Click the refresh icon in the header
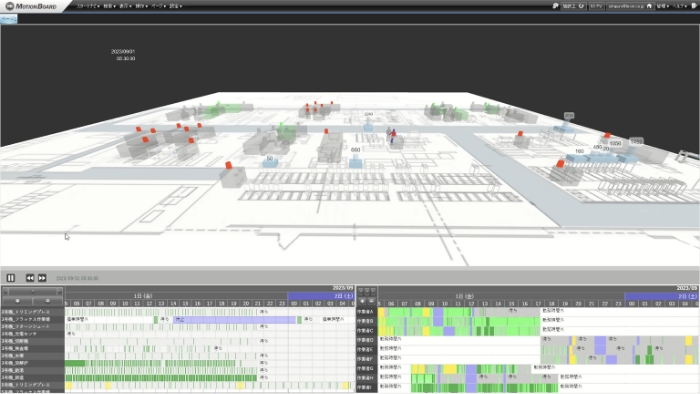 coord(581,6)
